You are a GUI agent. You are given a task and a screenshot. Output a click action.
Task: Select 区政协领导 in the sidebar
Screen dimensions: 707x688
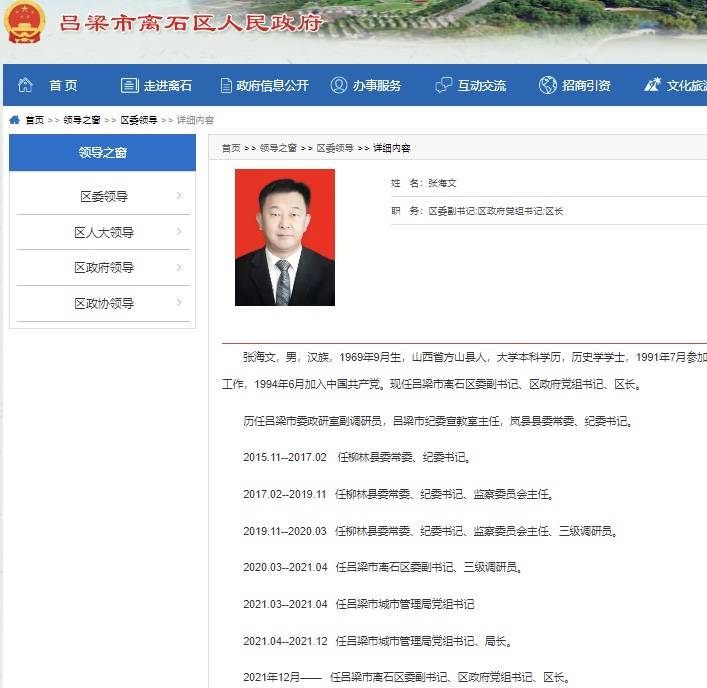point(104,303)
